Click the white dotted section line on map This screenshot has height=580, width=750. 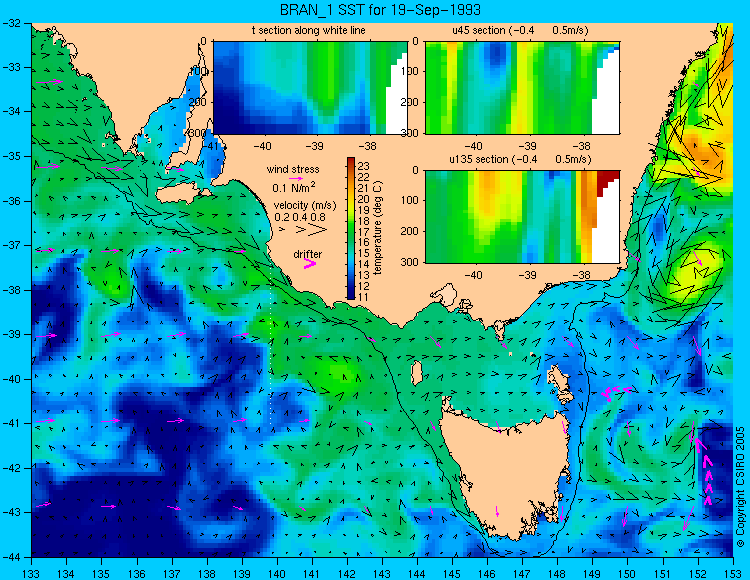271,347
